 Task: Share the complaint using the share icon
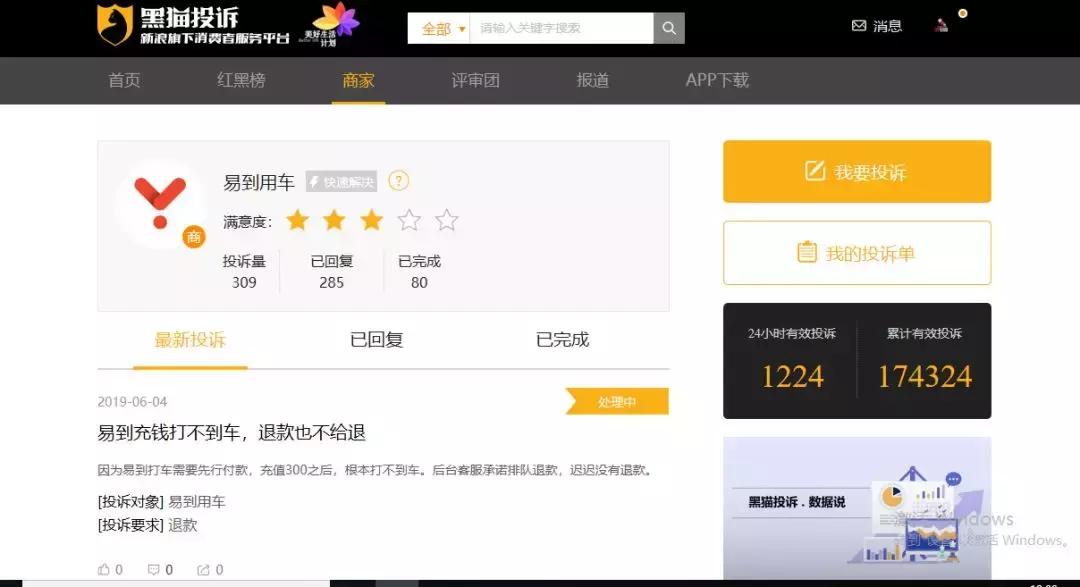pyautogui.click(x=205, y=568)
